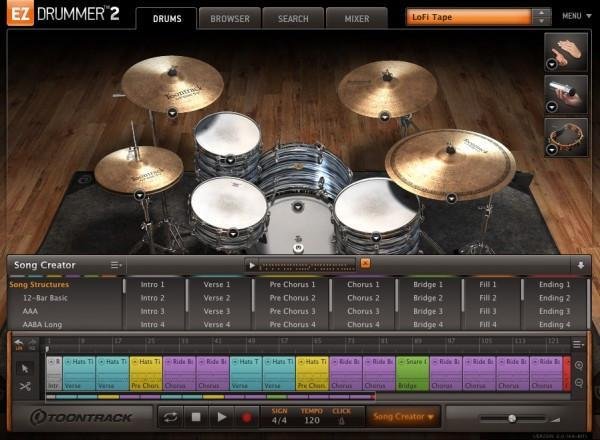
Task: Select the AABA Long song structure
Action: pyautogui.click(x=36, y=324)
